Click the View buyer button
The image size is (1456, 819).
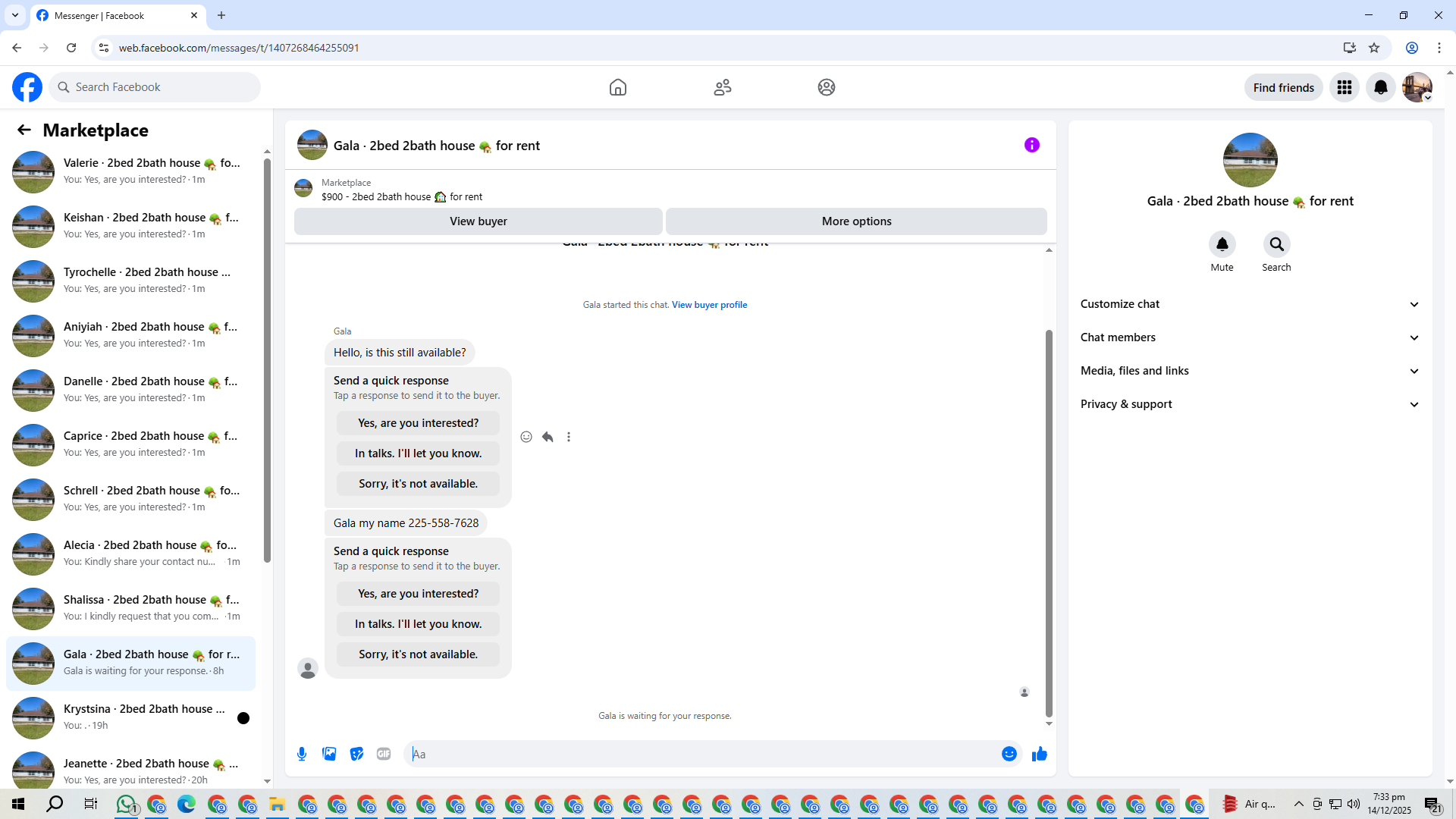pos(478,221)
